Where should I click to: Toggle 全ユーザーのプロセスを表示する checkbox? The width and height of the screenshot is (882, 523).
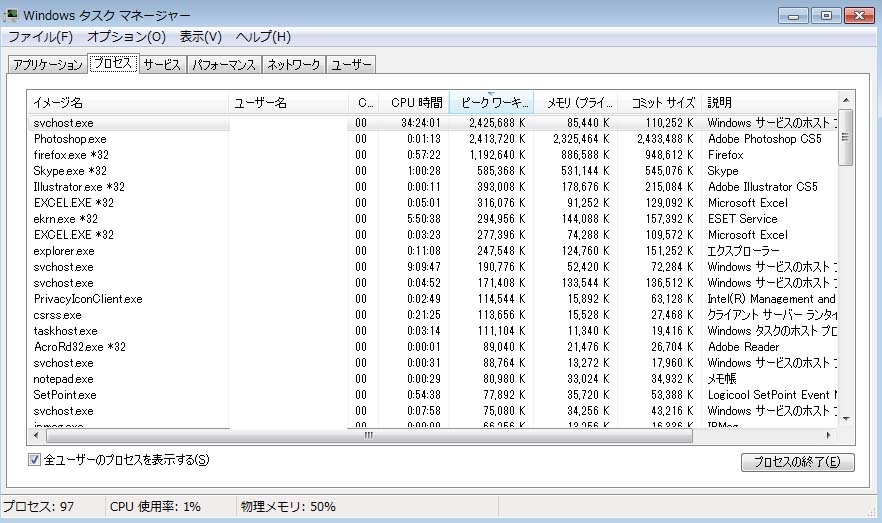click(x=34, y=460)
